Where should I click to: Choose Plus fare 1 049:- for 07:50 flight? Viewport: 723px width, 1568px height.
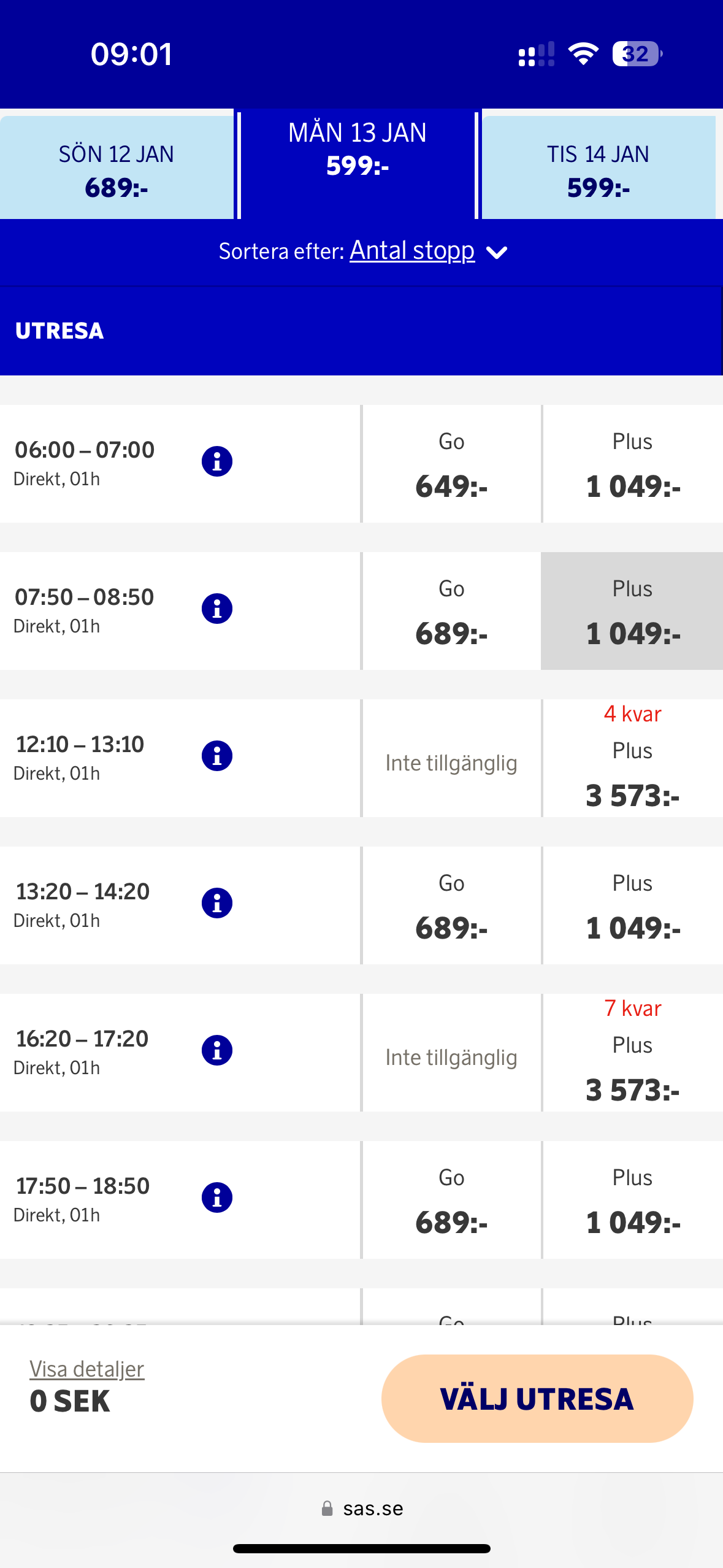tap(632, 612)
